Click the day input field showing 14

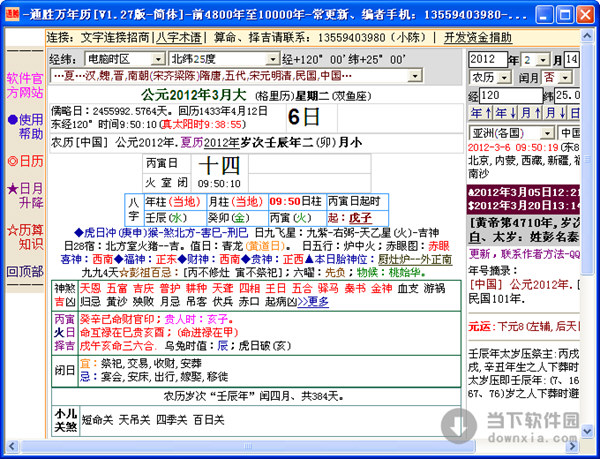[x=572, y=59]
